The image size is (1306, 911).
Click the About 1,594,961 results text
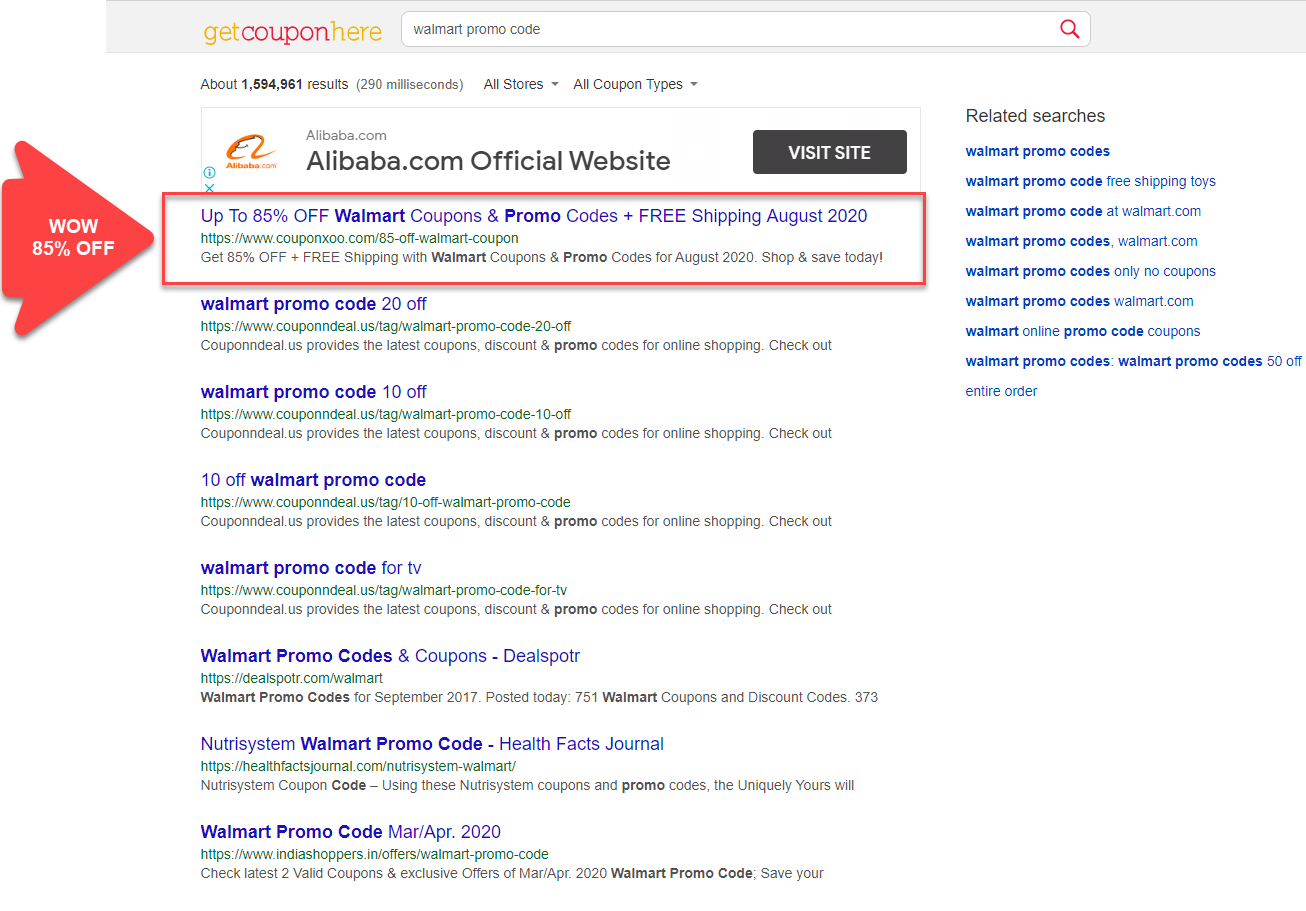click(x=274, y=84)
